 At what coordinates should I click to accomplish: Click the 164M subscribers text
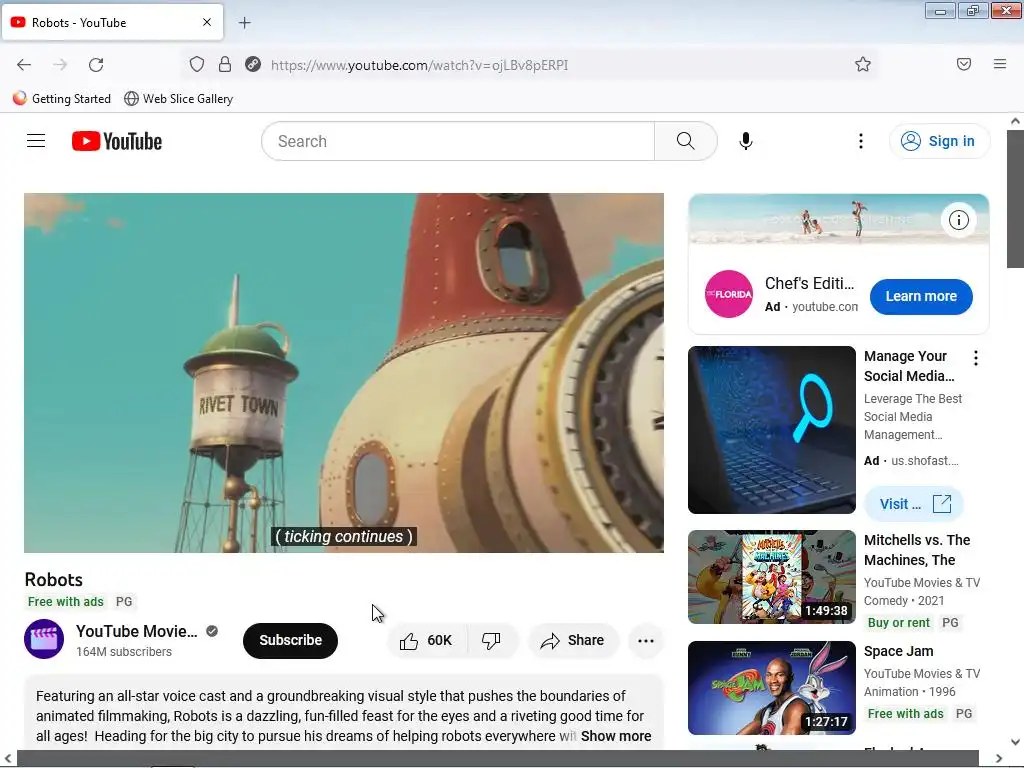tap(124, 652)
